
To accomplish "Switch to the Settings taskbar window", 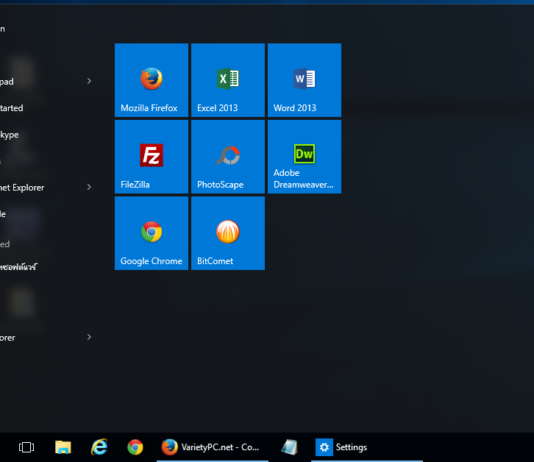I will (367, 447).
